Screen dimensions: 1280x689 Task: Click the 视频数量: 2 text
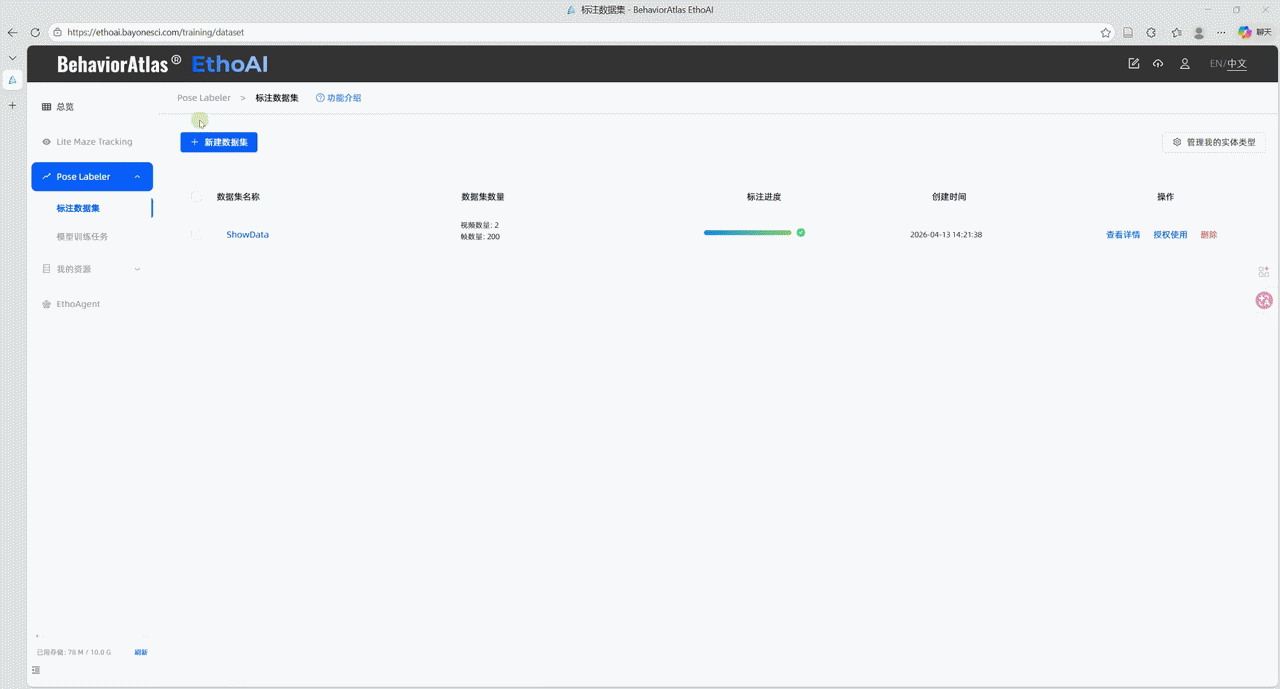pyautogui.click(x=480, y=225)
